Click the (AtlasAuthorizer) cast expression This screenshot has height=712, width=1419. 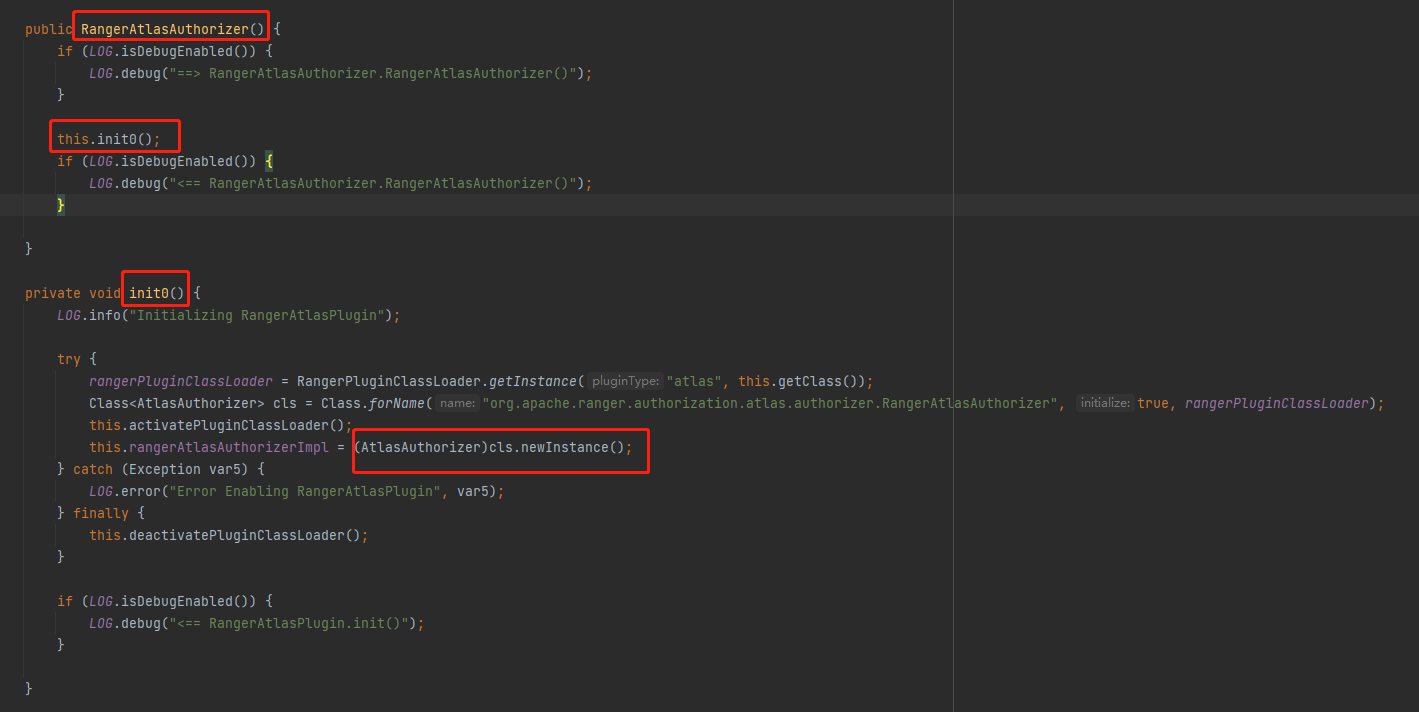click(x=421, y=447)
